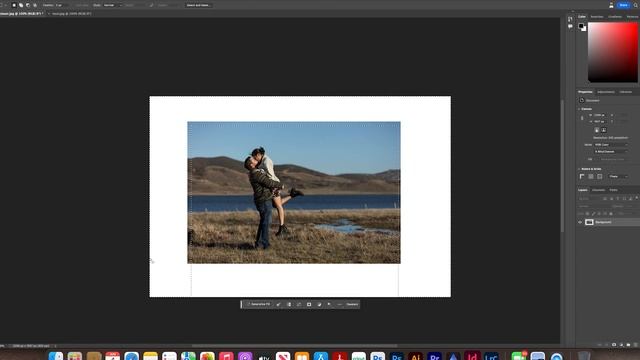Pick a color in the red color field
This screenshot has width=640, height=360.
tap(613, 52)
